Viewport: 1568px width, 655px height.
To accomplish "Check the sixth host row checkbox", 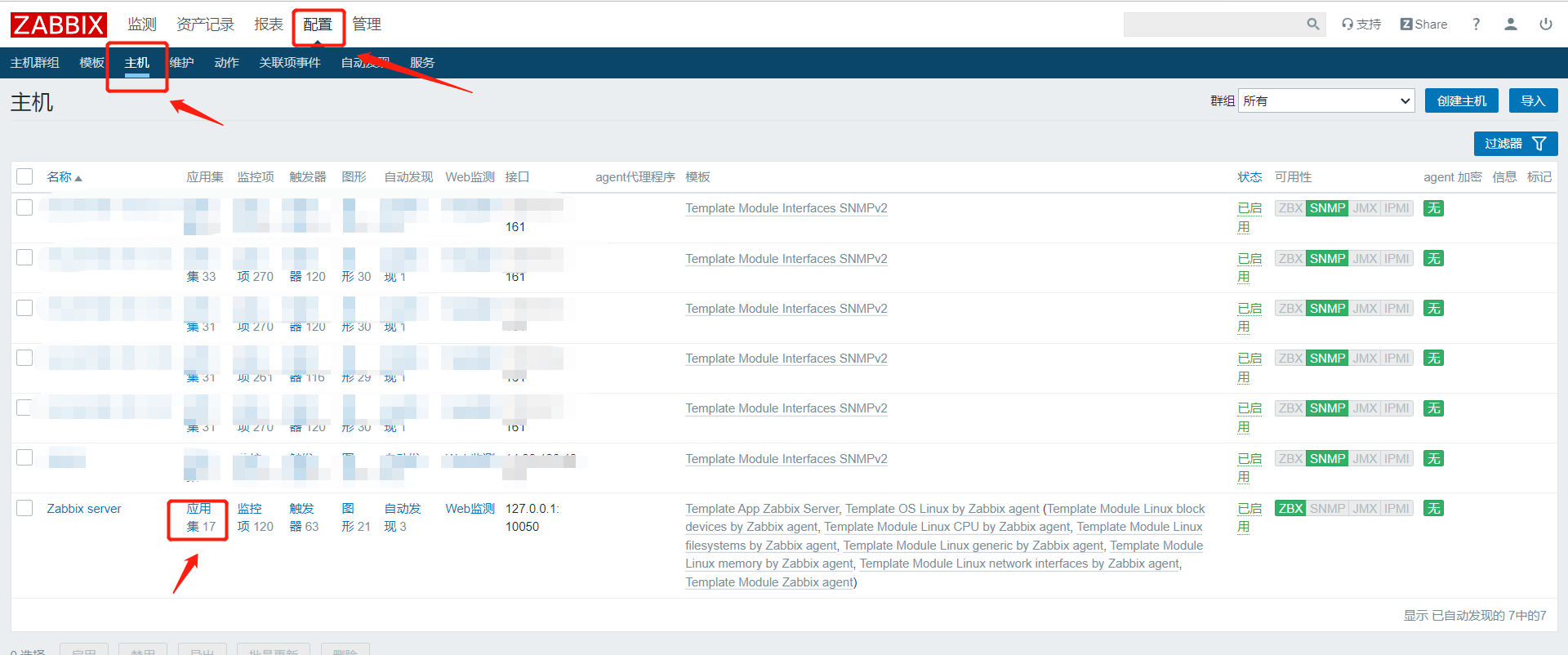I will [24, 457].
